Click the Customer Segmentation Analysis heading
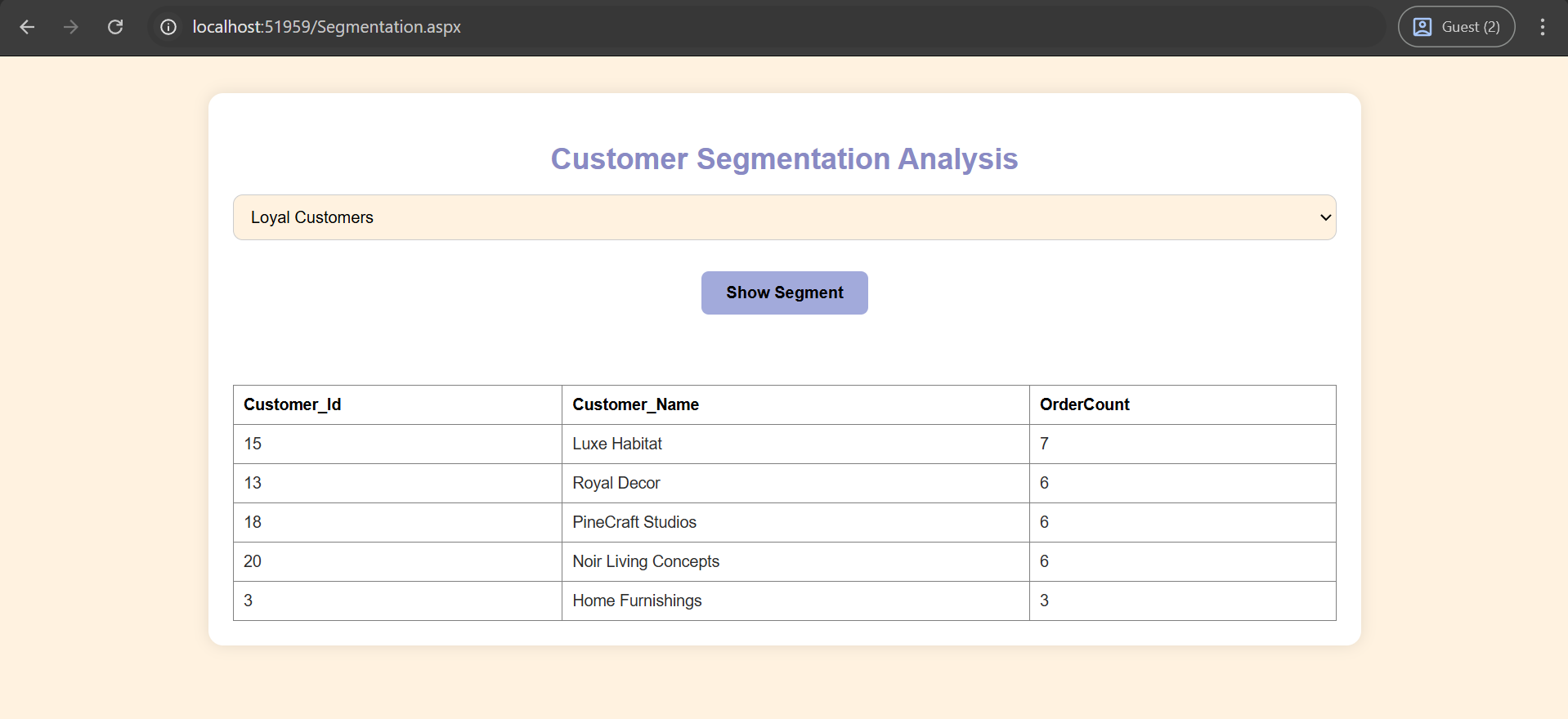This screenshot has width=1568, height=719. (x=784, y=159)
